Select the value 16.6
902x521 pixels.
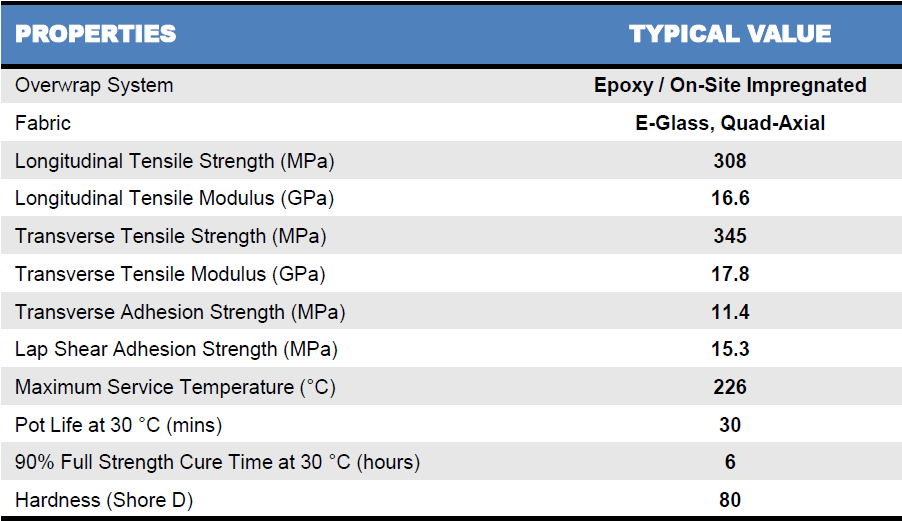pos(730,198)
